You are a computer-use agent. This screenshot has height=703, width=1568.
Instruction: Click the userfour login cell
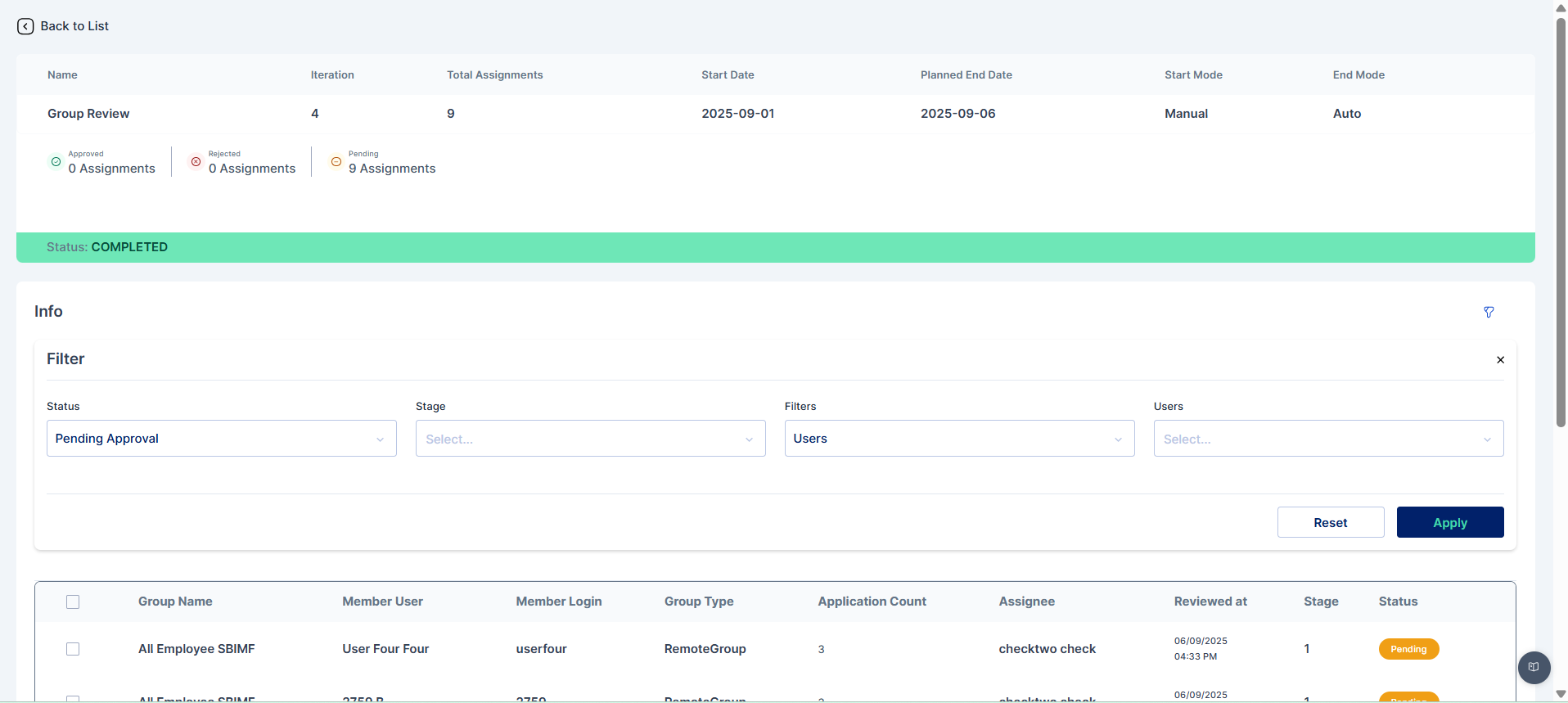[541, 649]
